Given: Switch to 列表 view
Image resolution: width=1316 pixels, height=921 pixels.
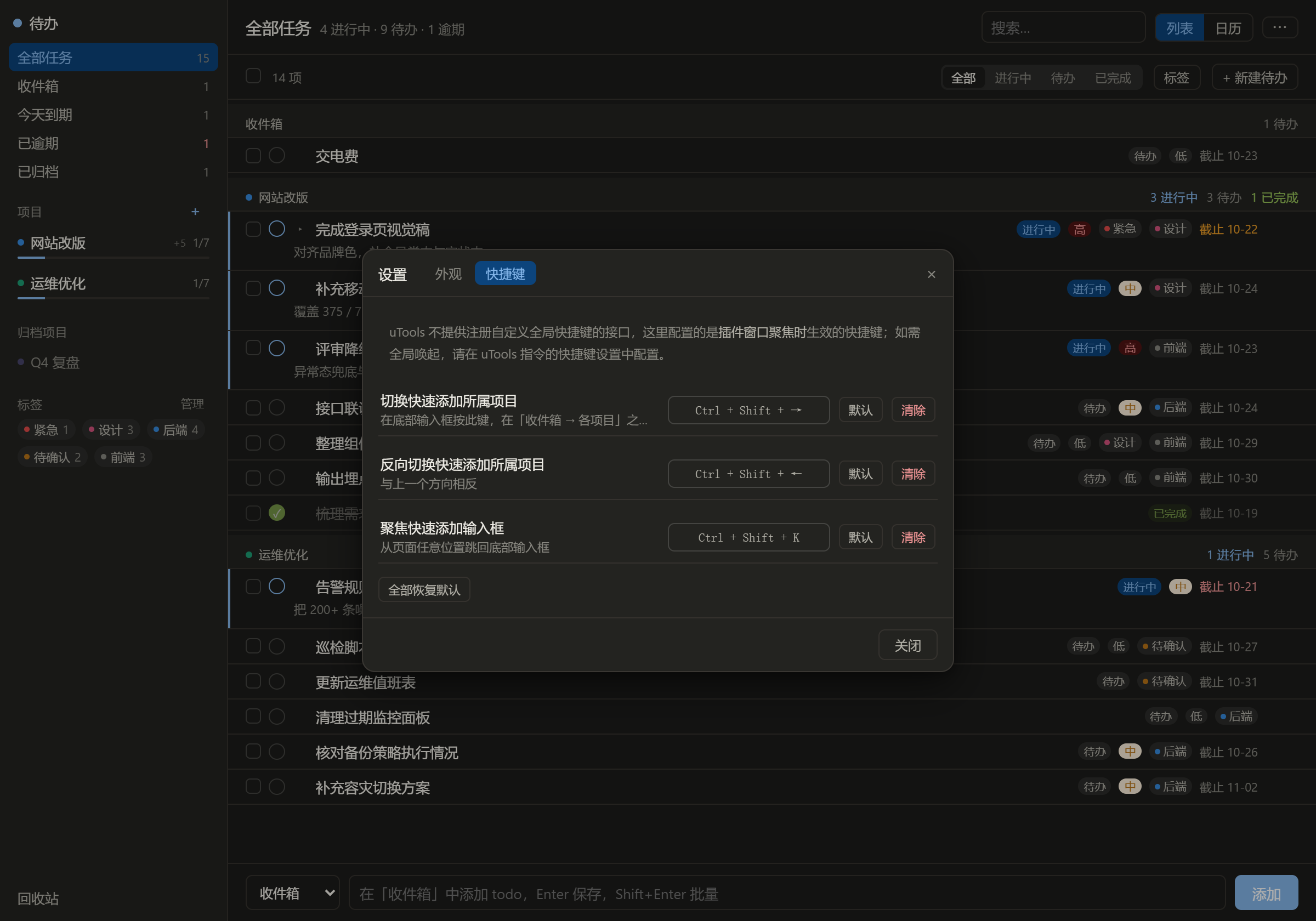Looking at the screenshot, I should [1179, 27].
